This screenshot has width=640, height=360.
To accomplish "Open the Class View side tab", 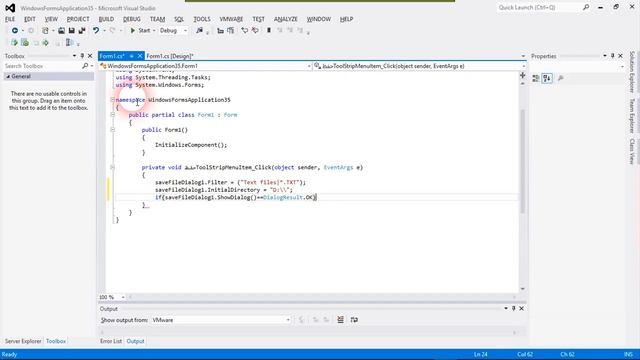I will pos(632,151).
